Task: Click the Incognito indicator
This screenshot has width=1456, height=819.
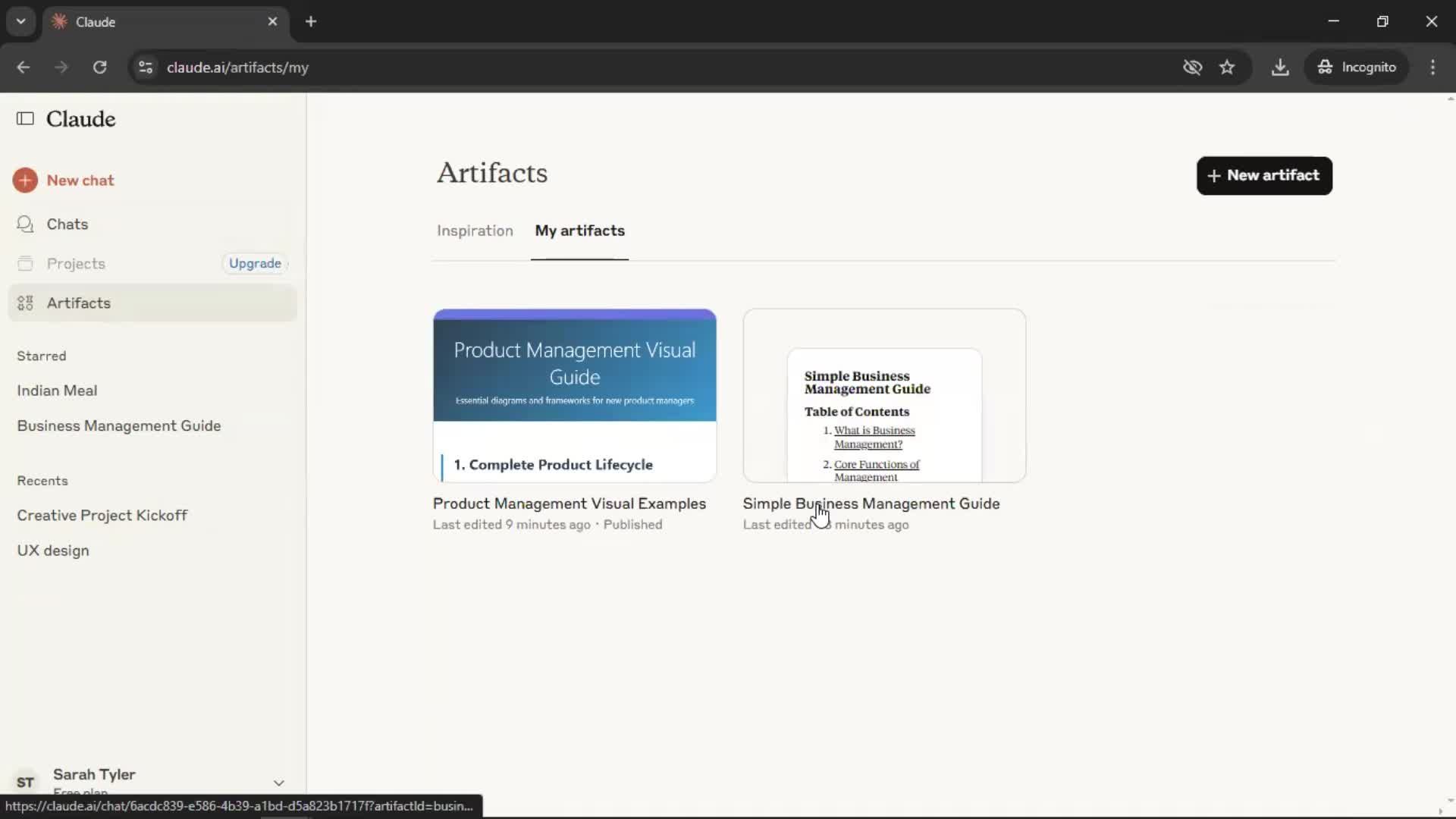Action: 1357,67
